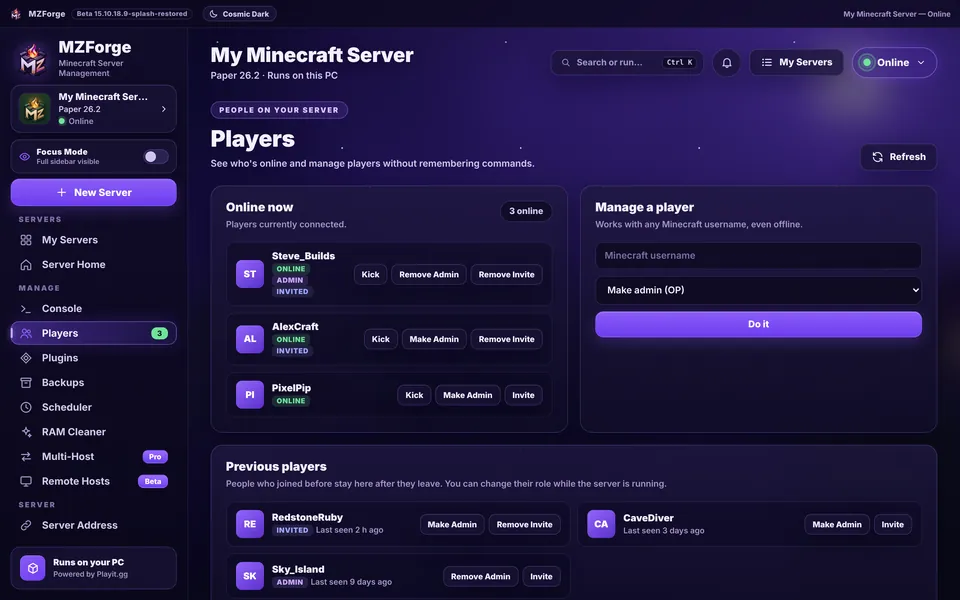Click the Do it button
Image resolution: width=960 pixels, height=600 pixels.
click(758, 324)
